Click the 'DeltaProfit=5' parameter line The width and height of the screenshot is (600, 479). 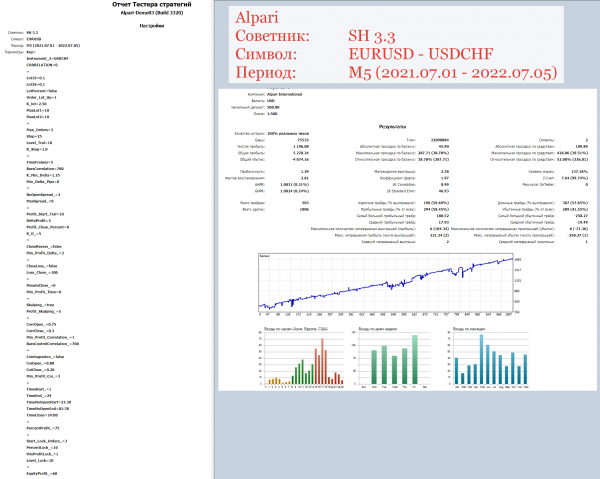point(39,221)
